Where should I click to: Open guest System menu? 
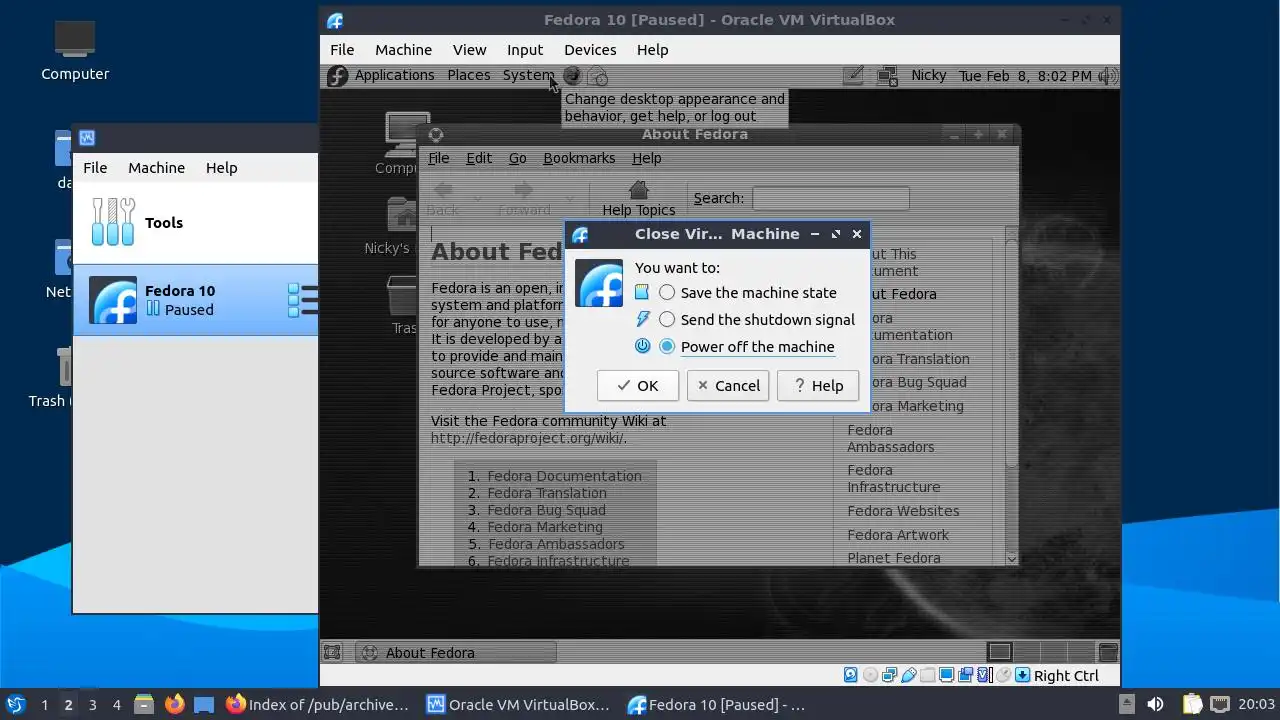pos(528,76)
